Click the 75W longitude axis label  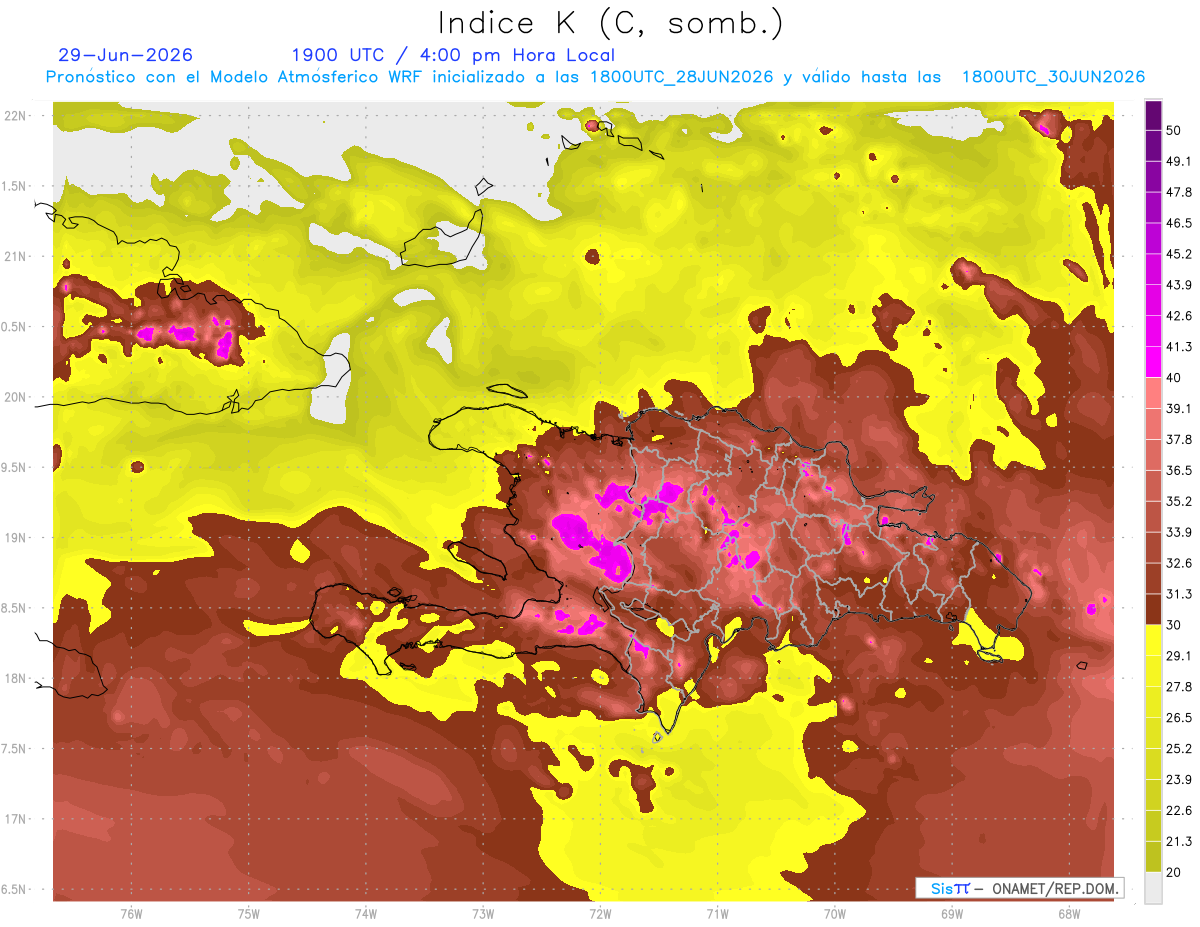248,913
